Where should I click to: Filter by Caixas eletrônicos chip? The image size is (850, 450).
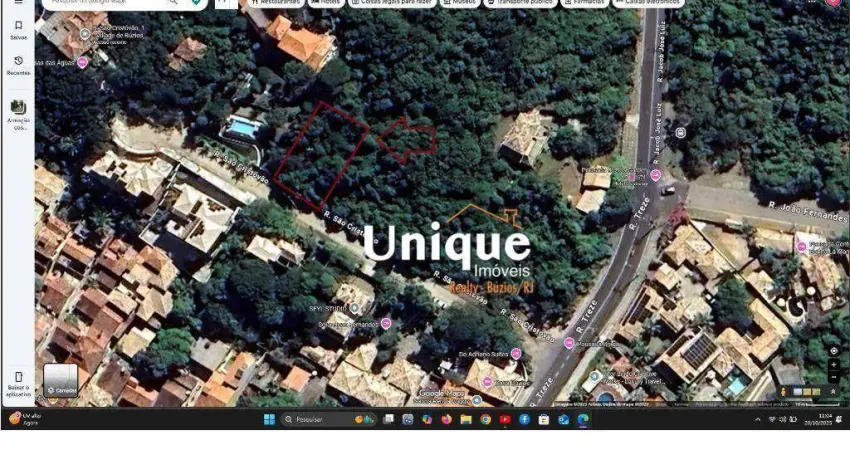tap(648, 2)
